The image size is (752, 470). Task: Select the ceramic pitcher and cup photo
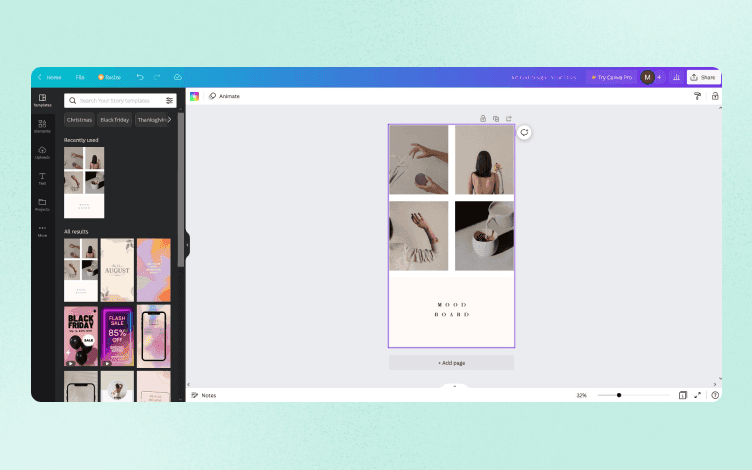(484, 235)
